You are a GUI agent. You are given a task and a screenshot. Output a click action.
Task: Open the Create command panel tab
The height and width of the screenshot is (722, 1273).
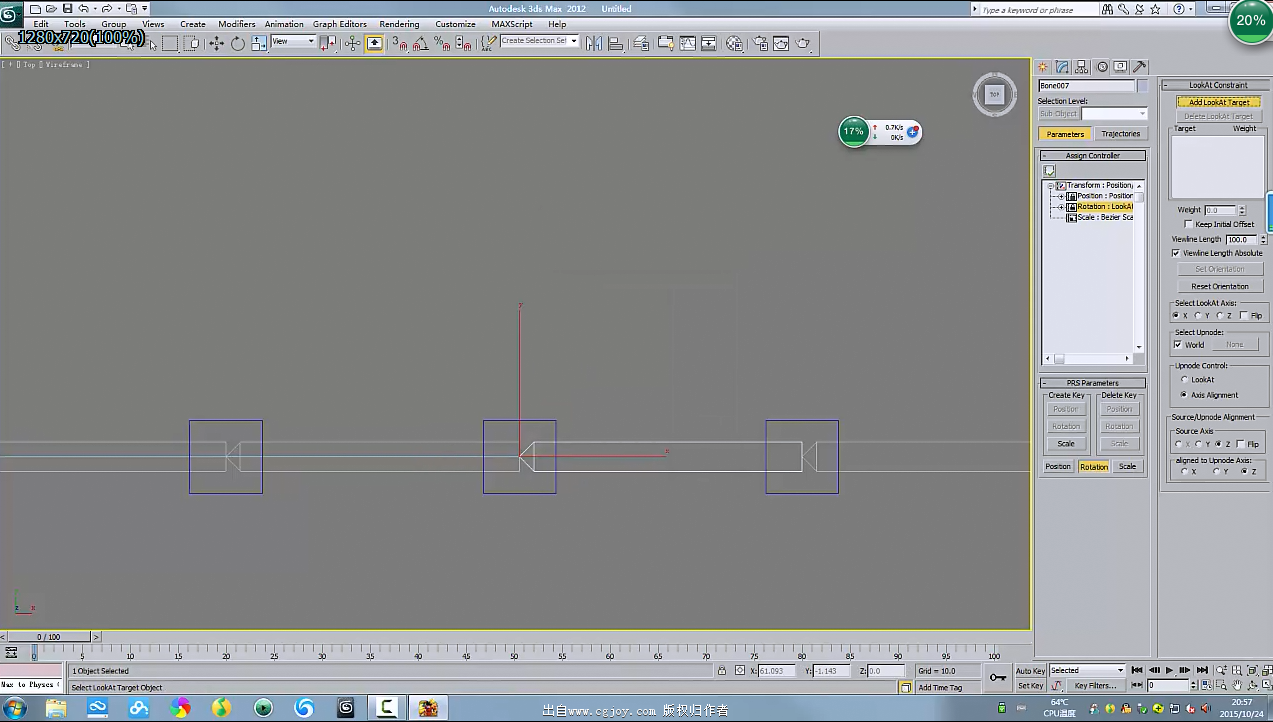pyautogui.click(x=1045, y=67)
